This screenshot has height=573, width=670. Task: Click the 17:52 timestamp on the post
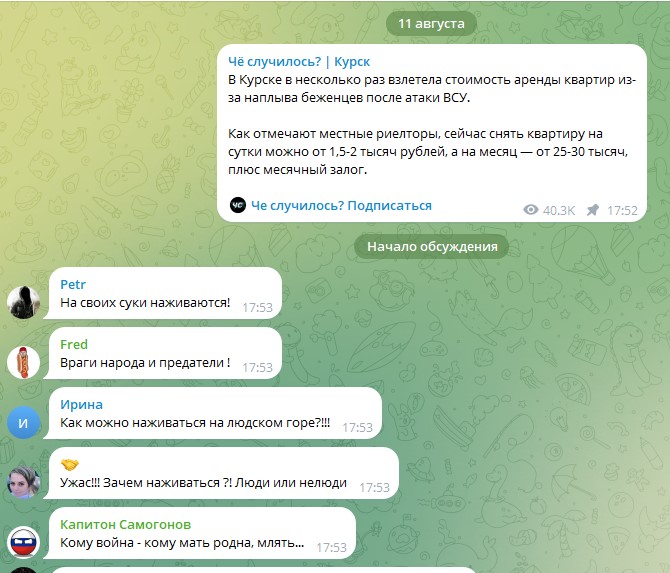click(x=622, y=210)
